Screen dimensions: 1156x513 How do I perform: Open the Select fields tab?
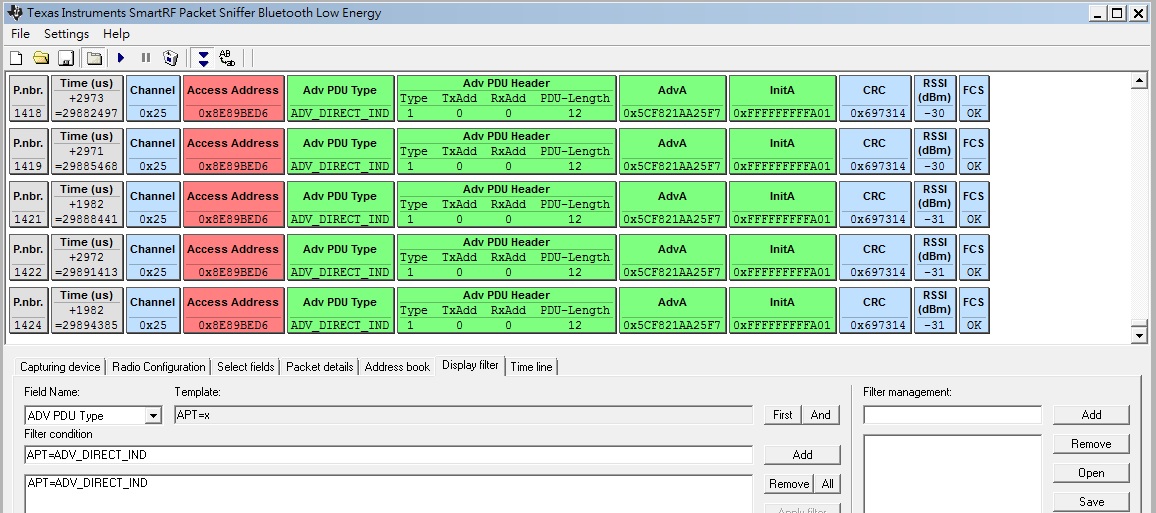click(x=246, y=367)
